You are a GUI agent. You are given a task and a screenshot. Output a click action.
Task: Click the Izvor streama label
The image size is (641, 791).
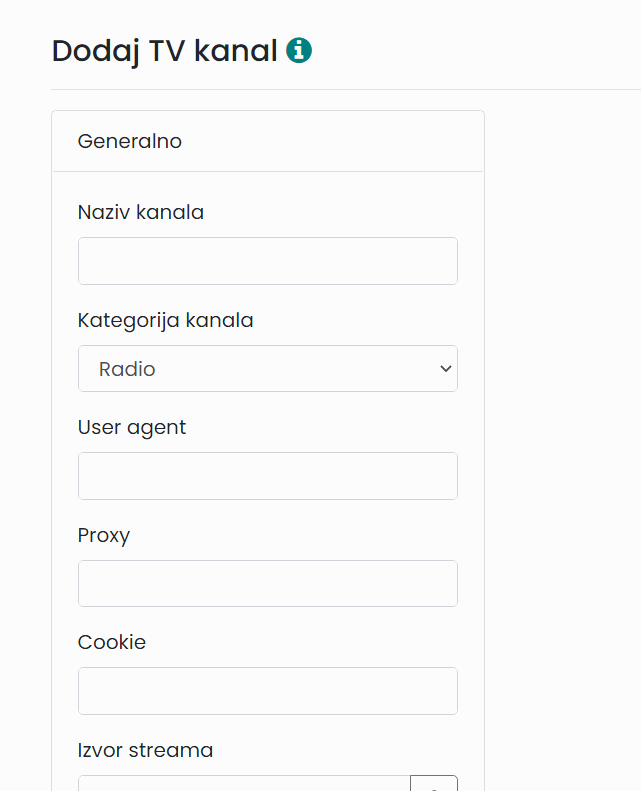point(145,750)
